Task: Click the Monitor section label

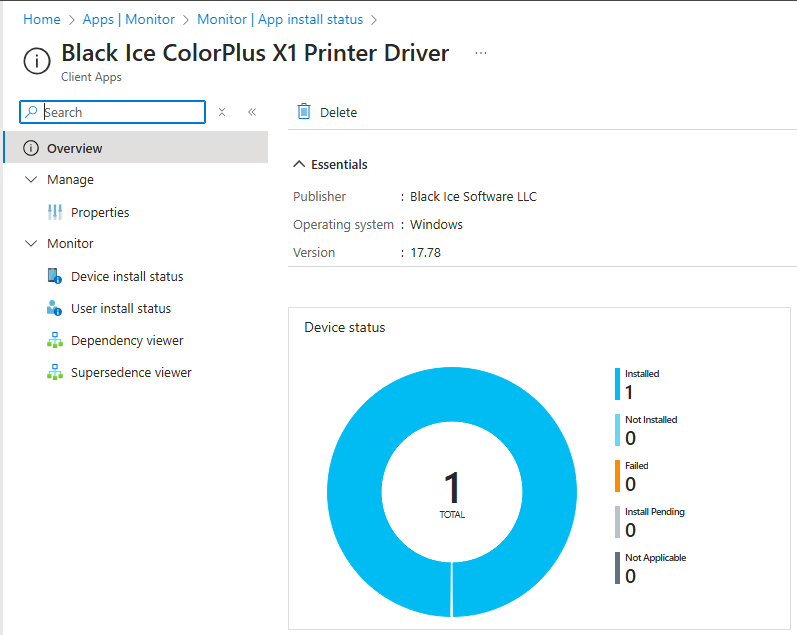Action: tap(70, 244)
